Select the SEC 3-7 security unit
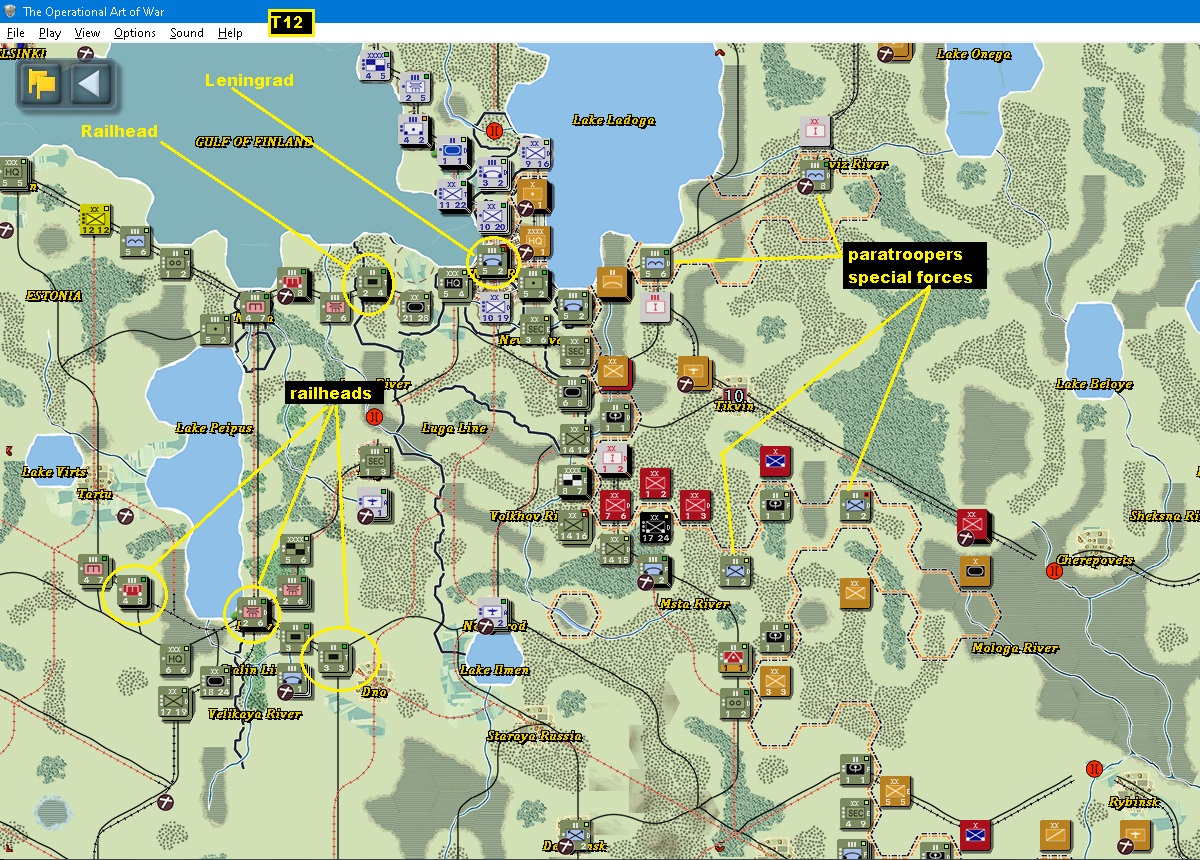1200x860 pixels. pos(575,351)
